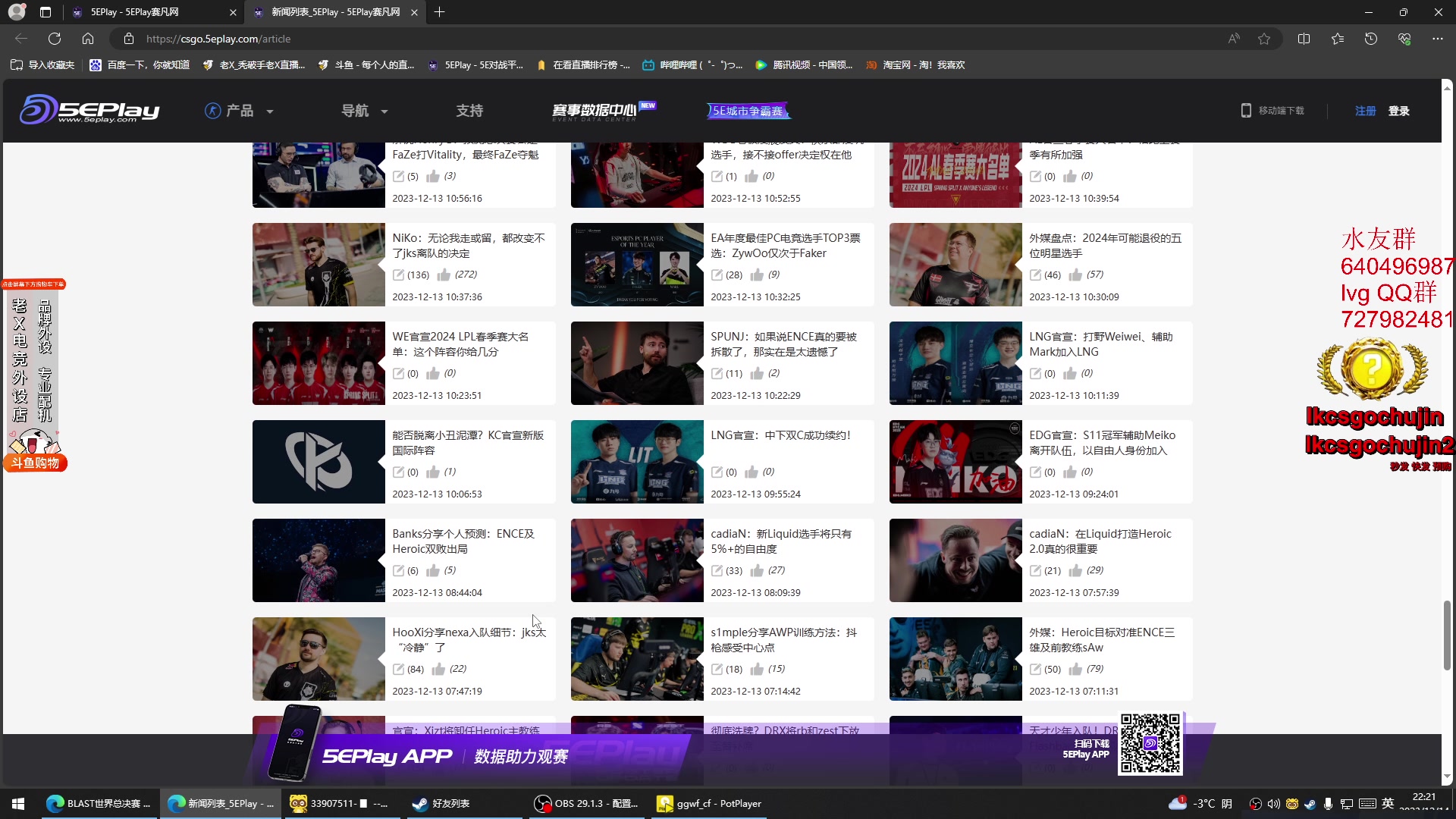Click the read aloud icon in the address bar
Image resolution: width=1456 pixels, height=819 pixels.
click(1234, 39)
